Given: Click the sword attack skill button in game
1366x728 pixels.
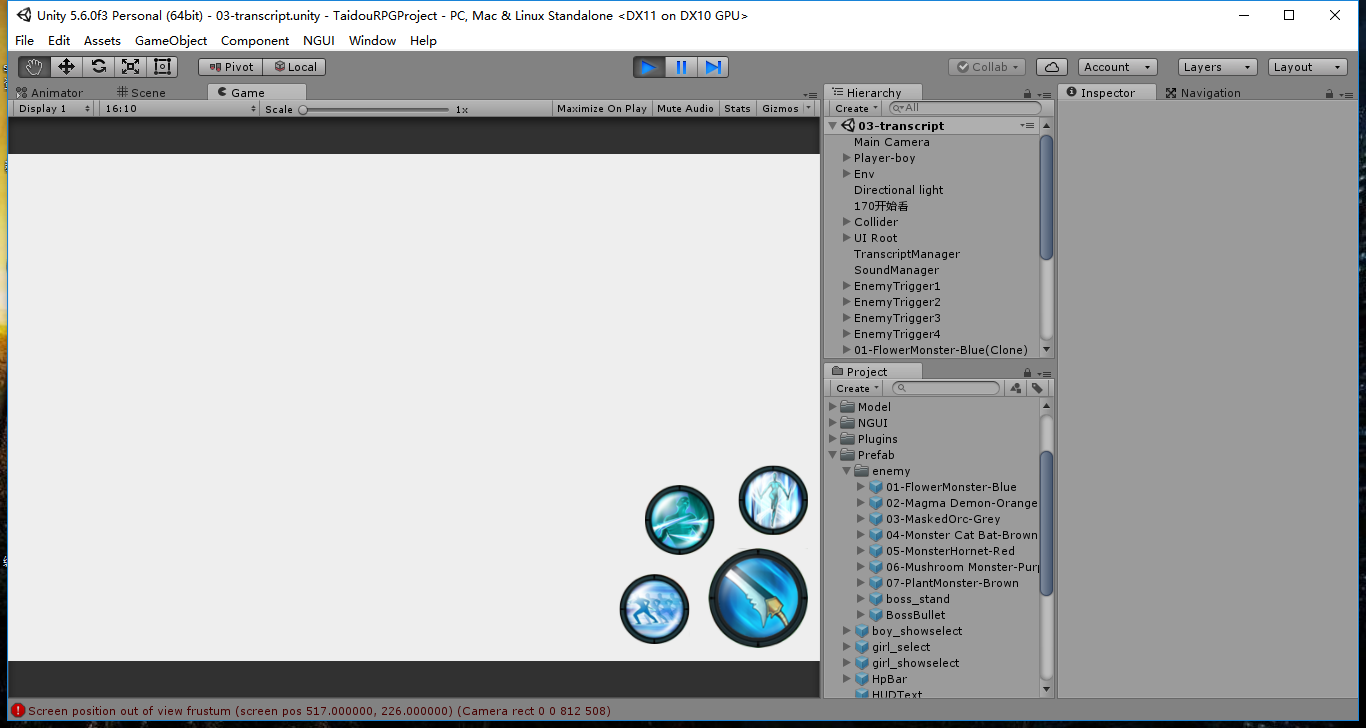Looking at the screenshot, I should point(758,598).
